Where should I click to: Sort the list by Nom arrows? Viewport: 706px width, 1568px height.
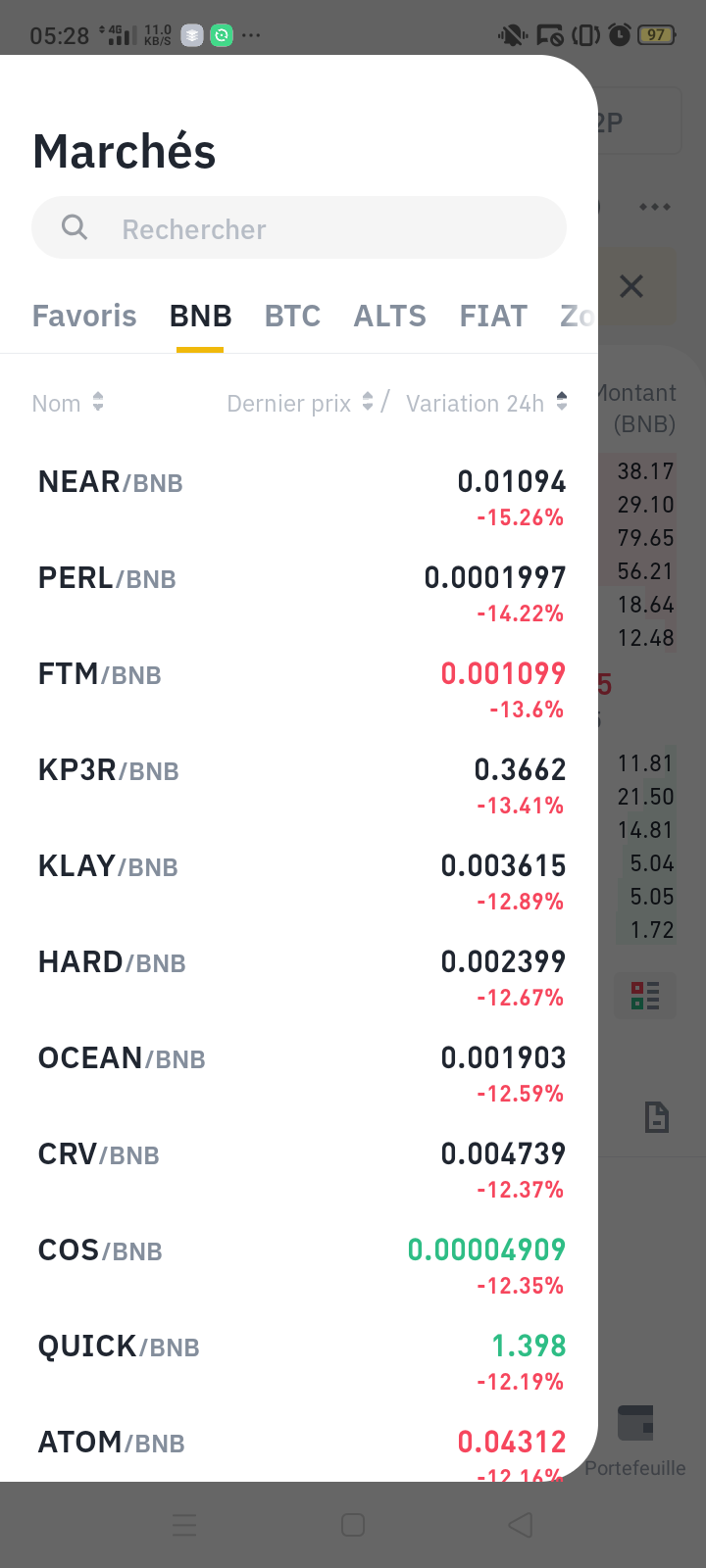click(x=97, y=403)
